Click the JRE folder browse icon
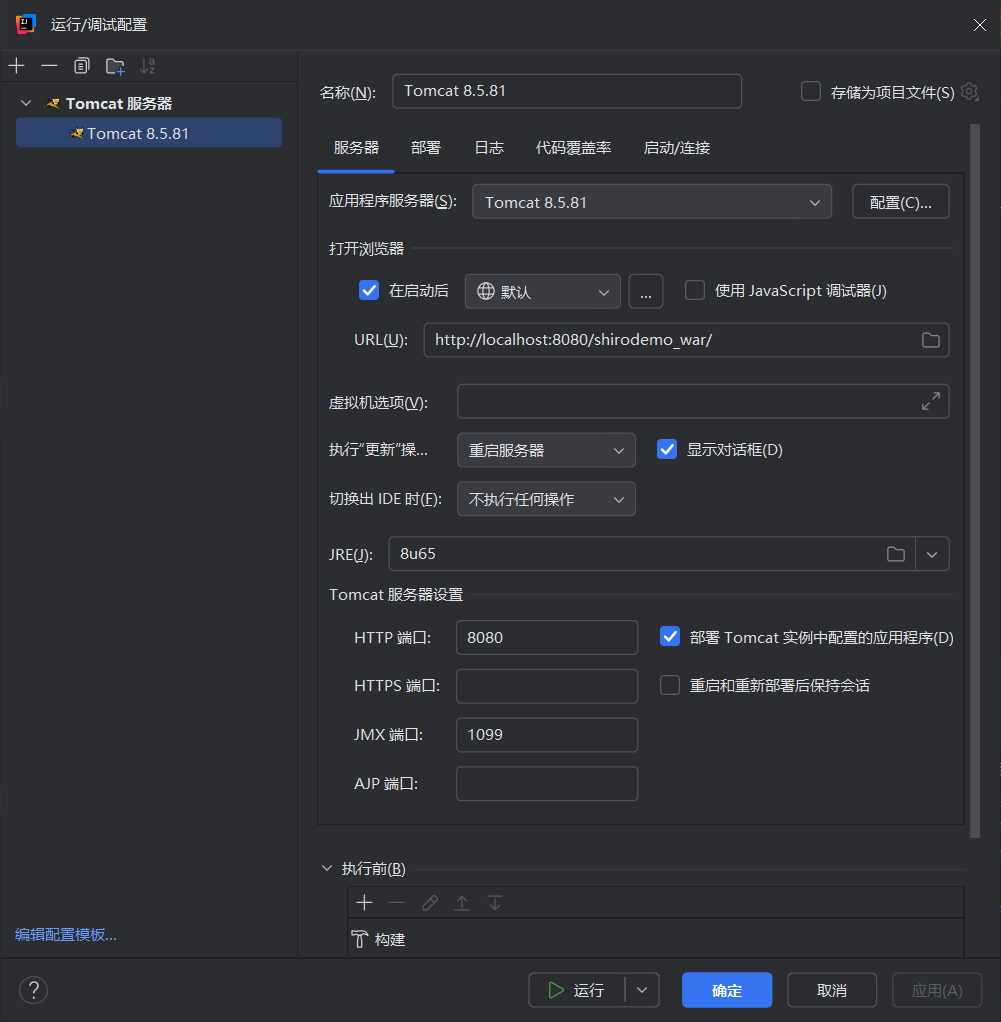The image size is (1001, 1022). coord(896,554)
